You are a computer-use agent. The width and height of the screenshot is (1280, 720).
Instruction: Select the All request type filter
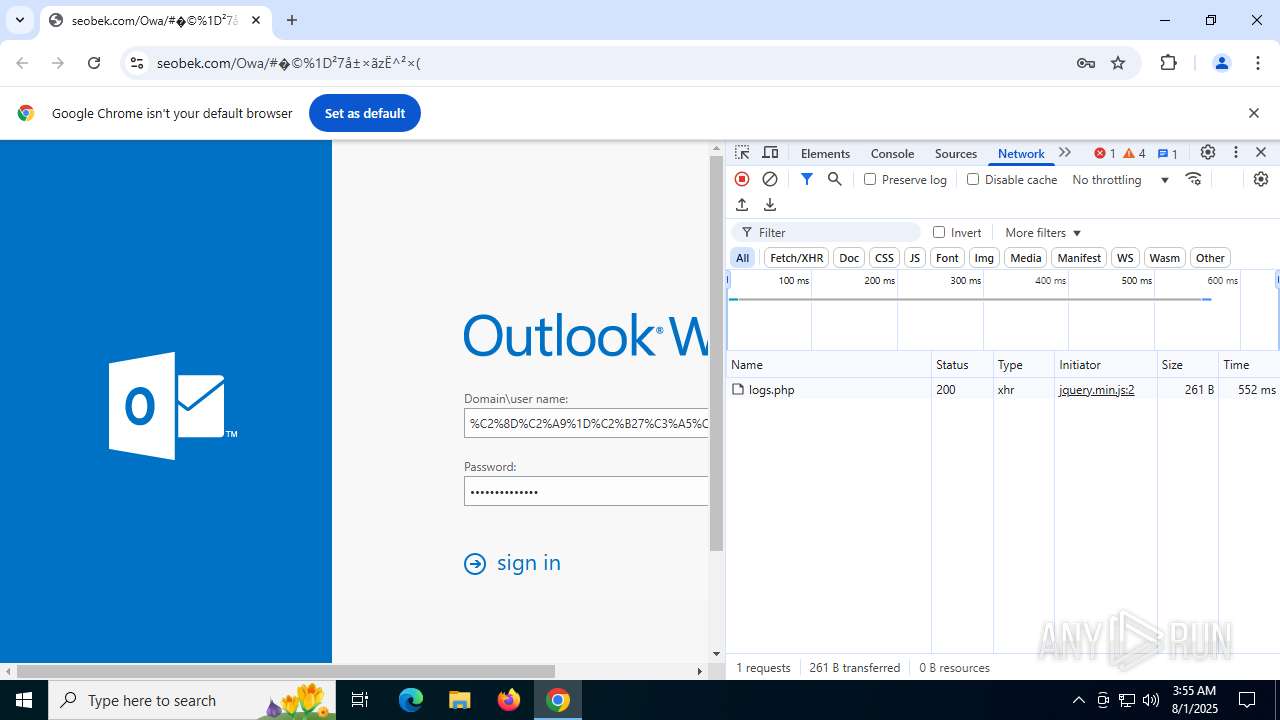pyautogui.click(x=742, y=258)
